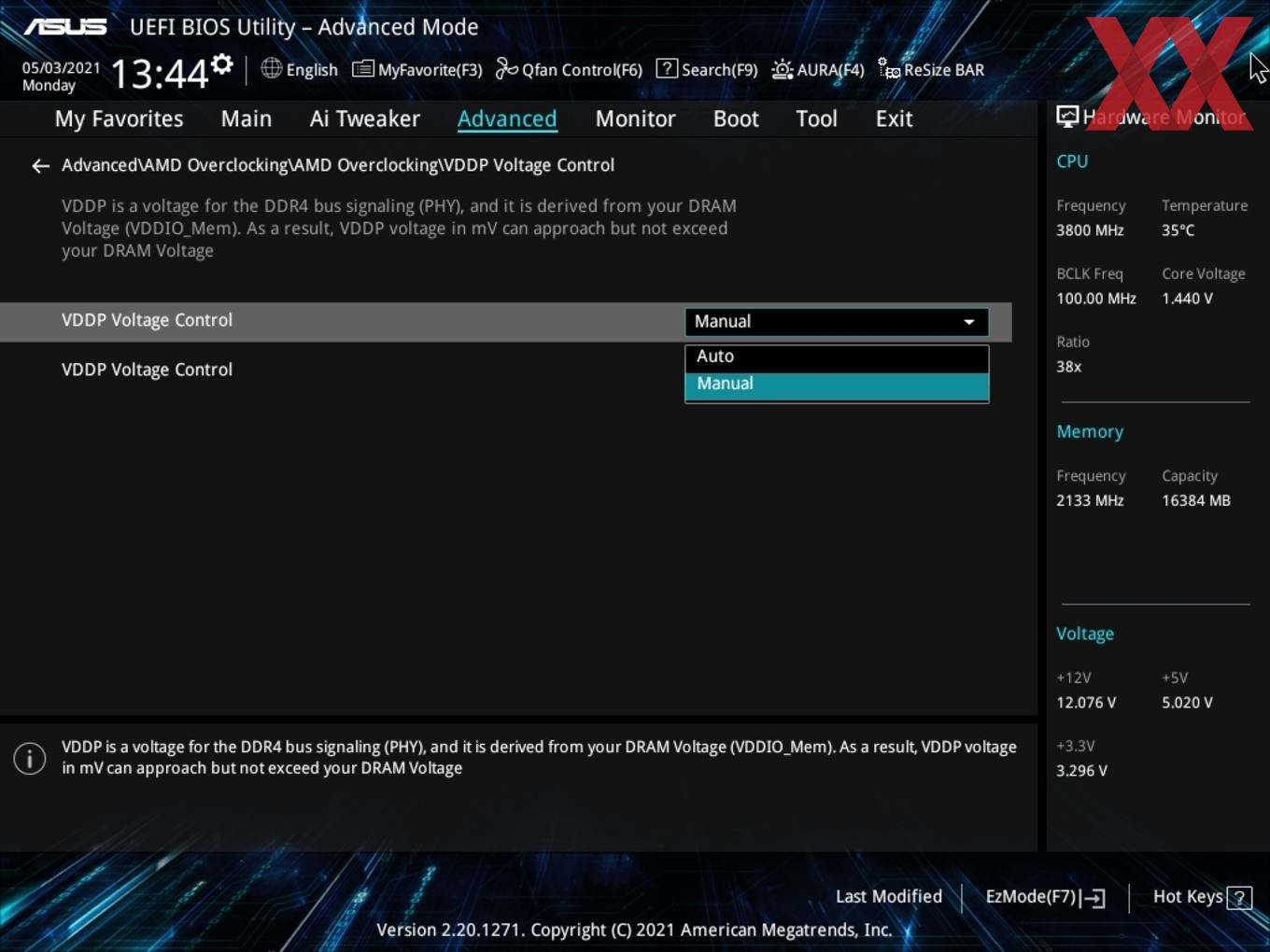Open MyFavorite(F3) panel
Image resolution: width=1270 pixels, height=952 pixels.
(x=417, y=69)
